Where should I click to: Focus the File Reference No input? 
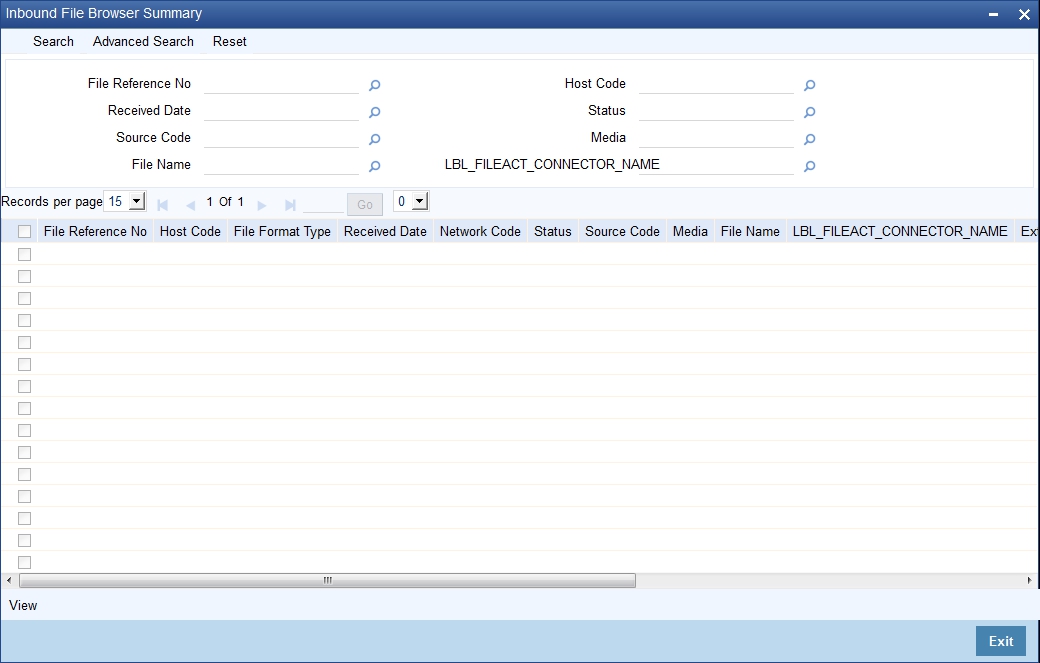(281, 84)
